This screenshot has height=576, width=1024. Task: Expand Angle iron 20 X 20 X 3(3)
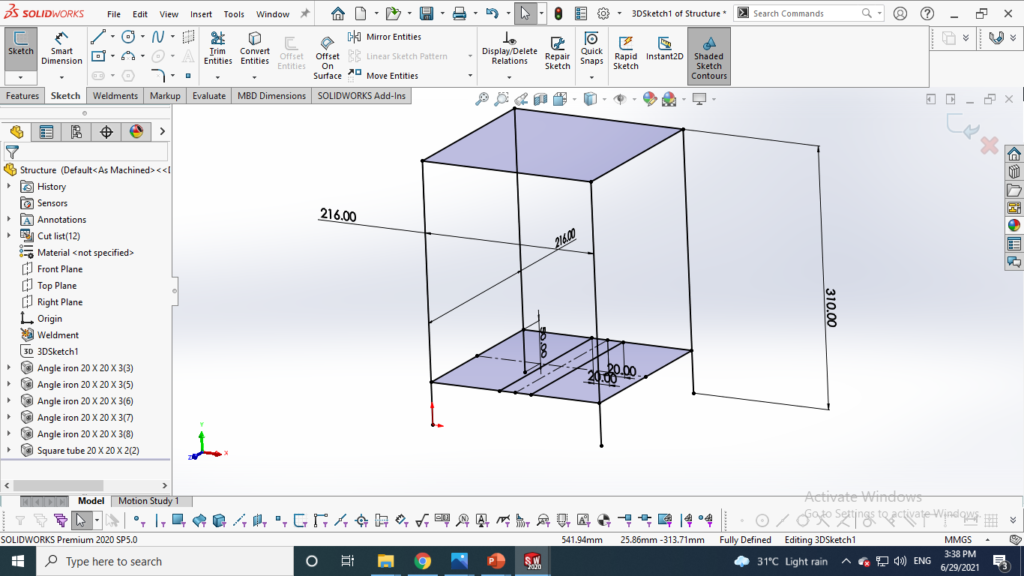[9, 368]
